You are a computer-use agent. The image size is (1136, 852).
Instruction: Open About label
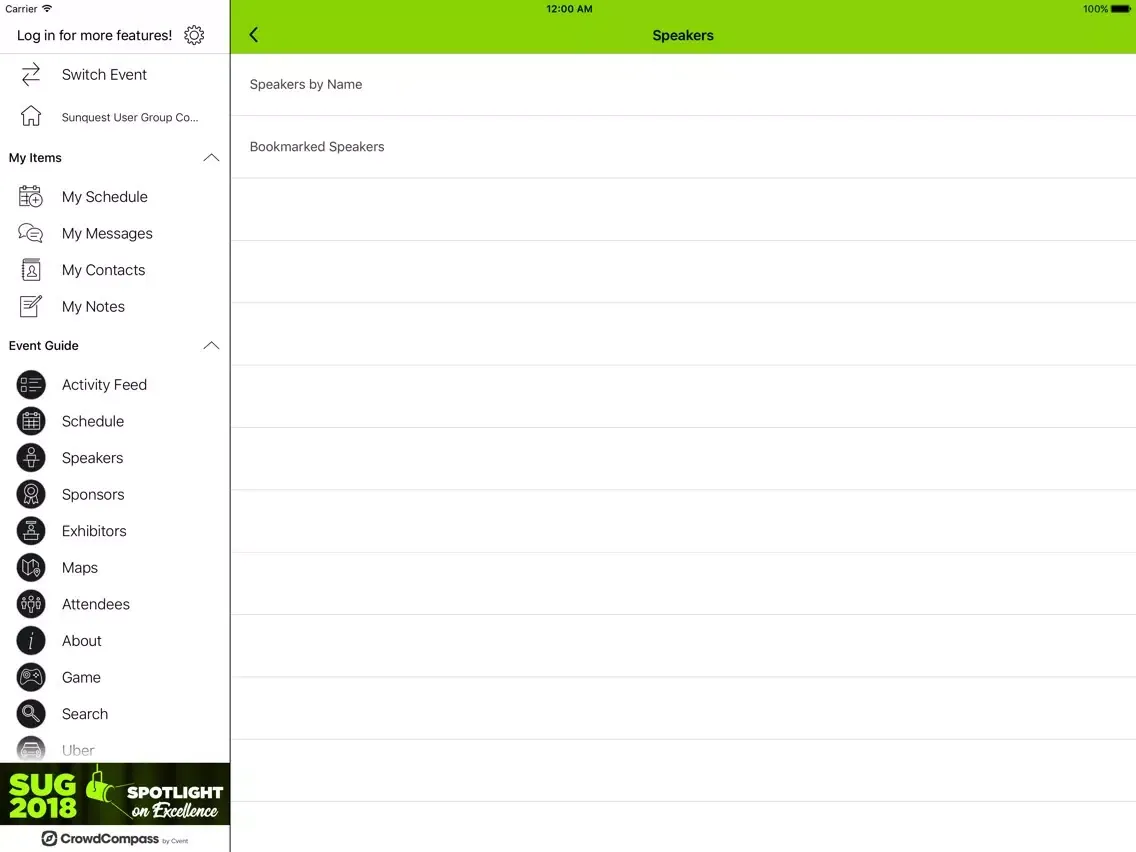81,640
